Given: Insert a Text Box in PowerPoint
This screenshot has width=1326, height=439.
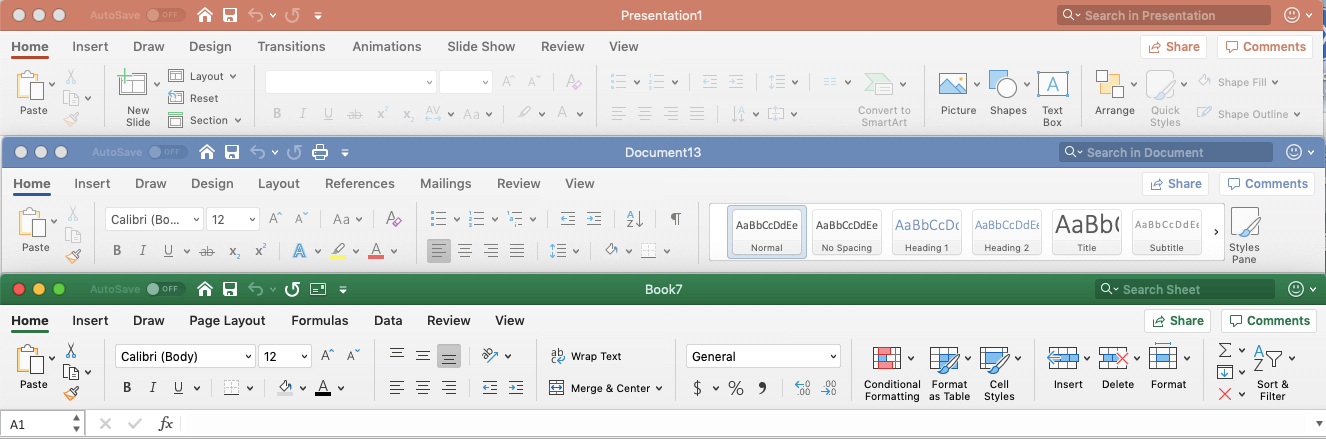Looking at the screenshot, I should [x=1053, y=85].
